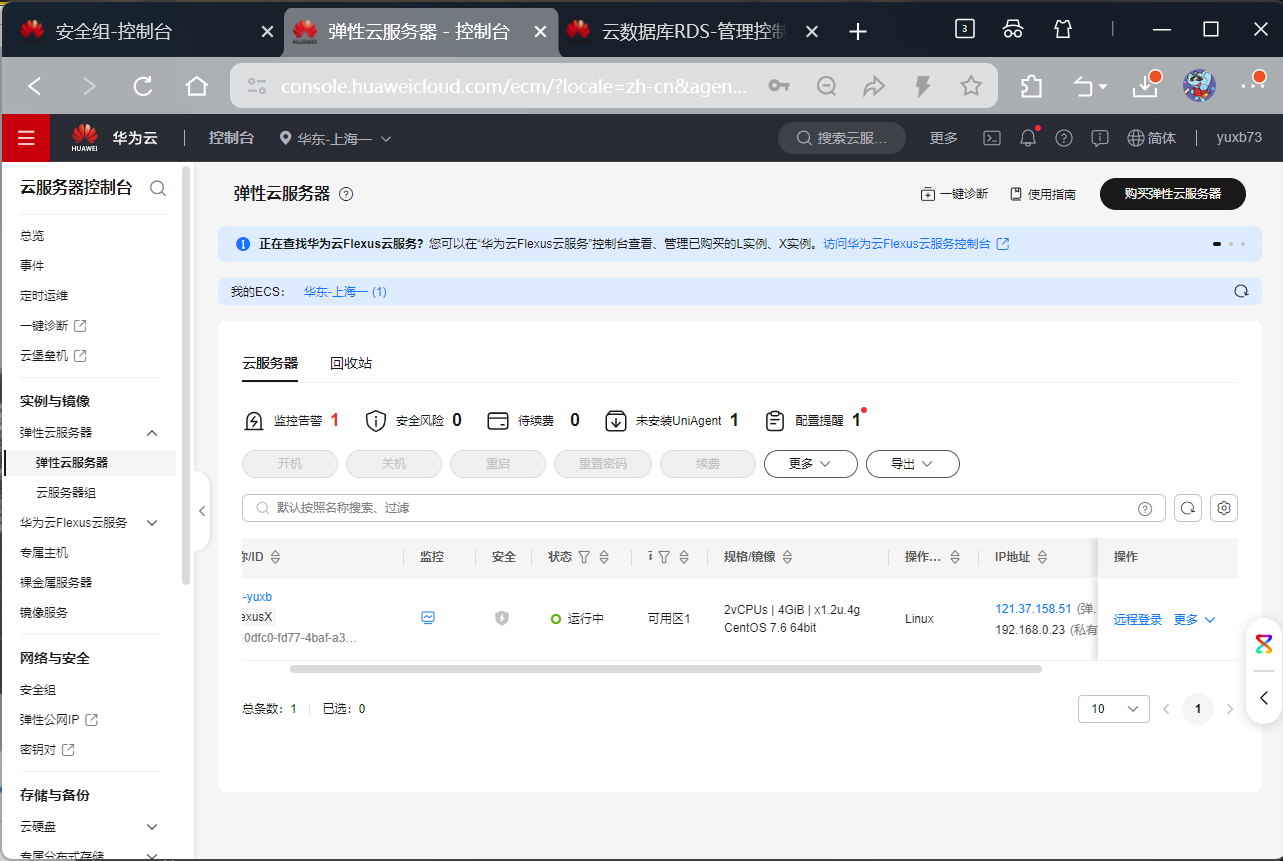1283x861 pixels.
Task: Open language selector 简体
Action: point(1151,138)
